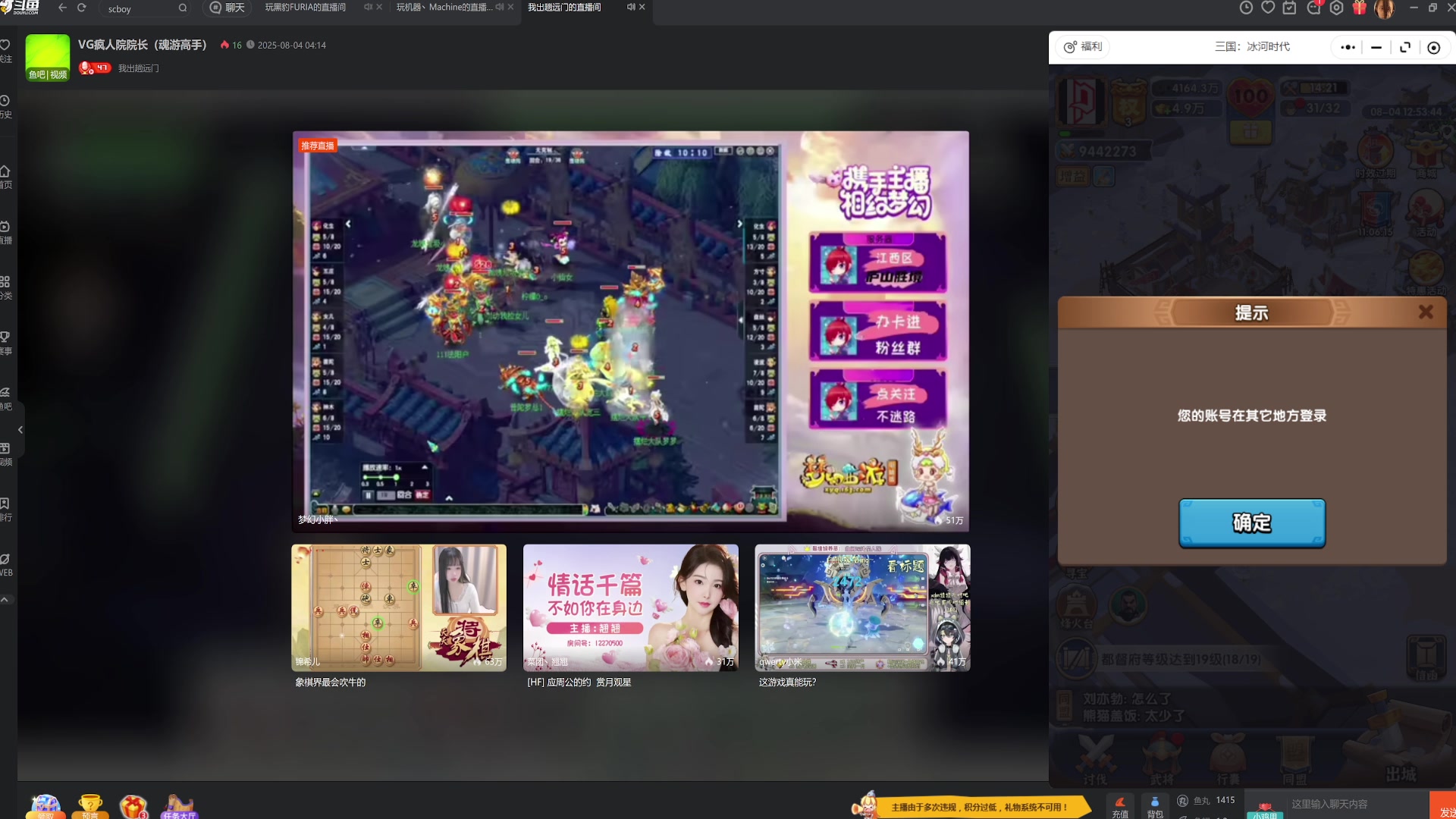
Task: Open messages icon with red badge
Action: point(1314,8)
